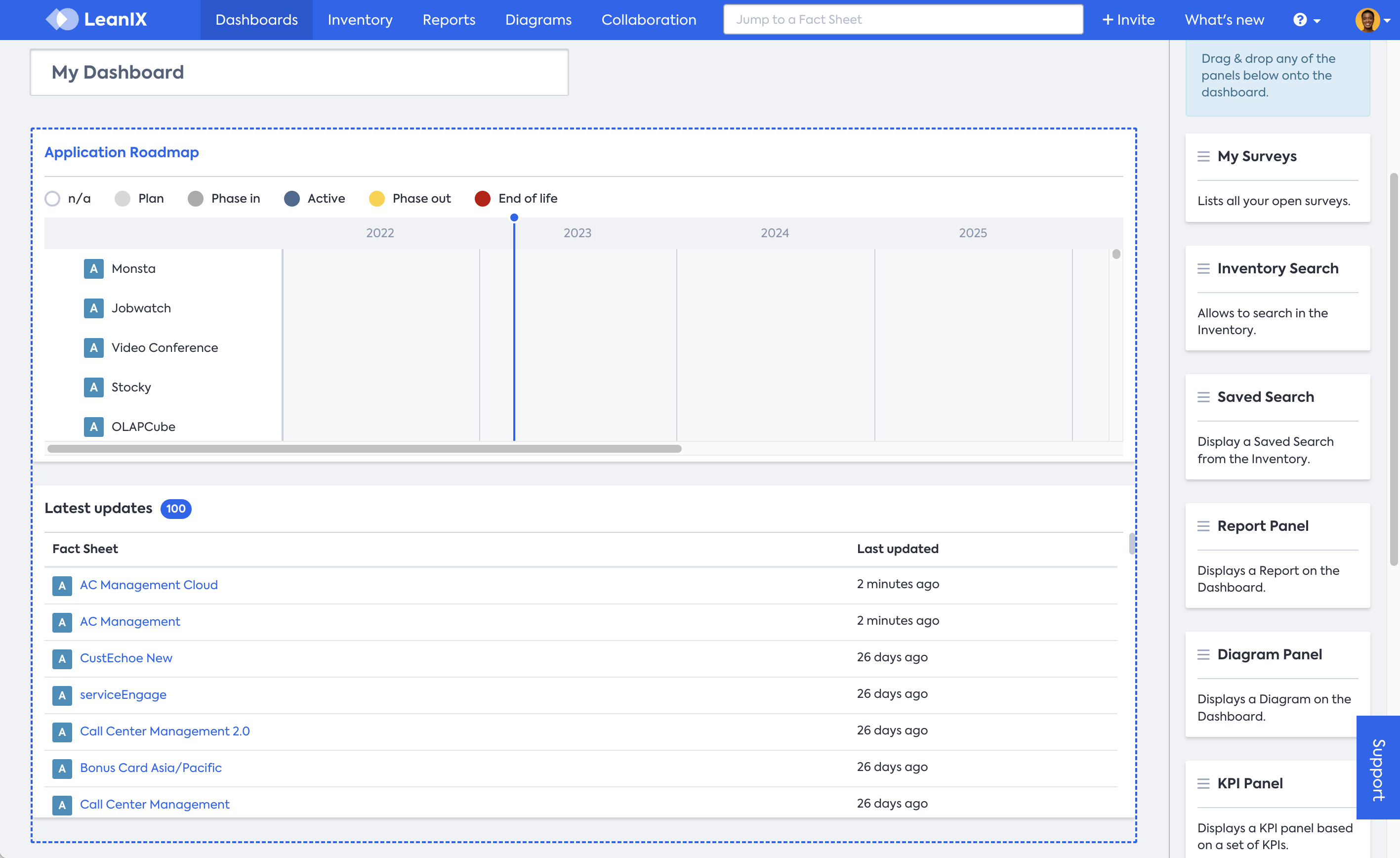The image size is (1400, 858).
Task: Click the LeanIX logo icon
Action: (62, 19)
